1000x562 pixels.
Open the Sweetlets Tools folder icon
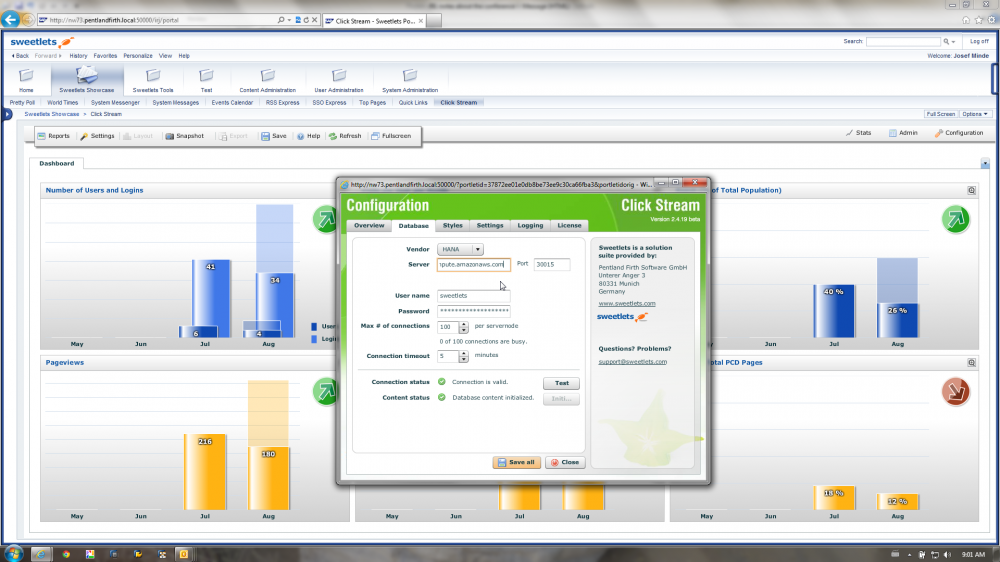(153, 76)
